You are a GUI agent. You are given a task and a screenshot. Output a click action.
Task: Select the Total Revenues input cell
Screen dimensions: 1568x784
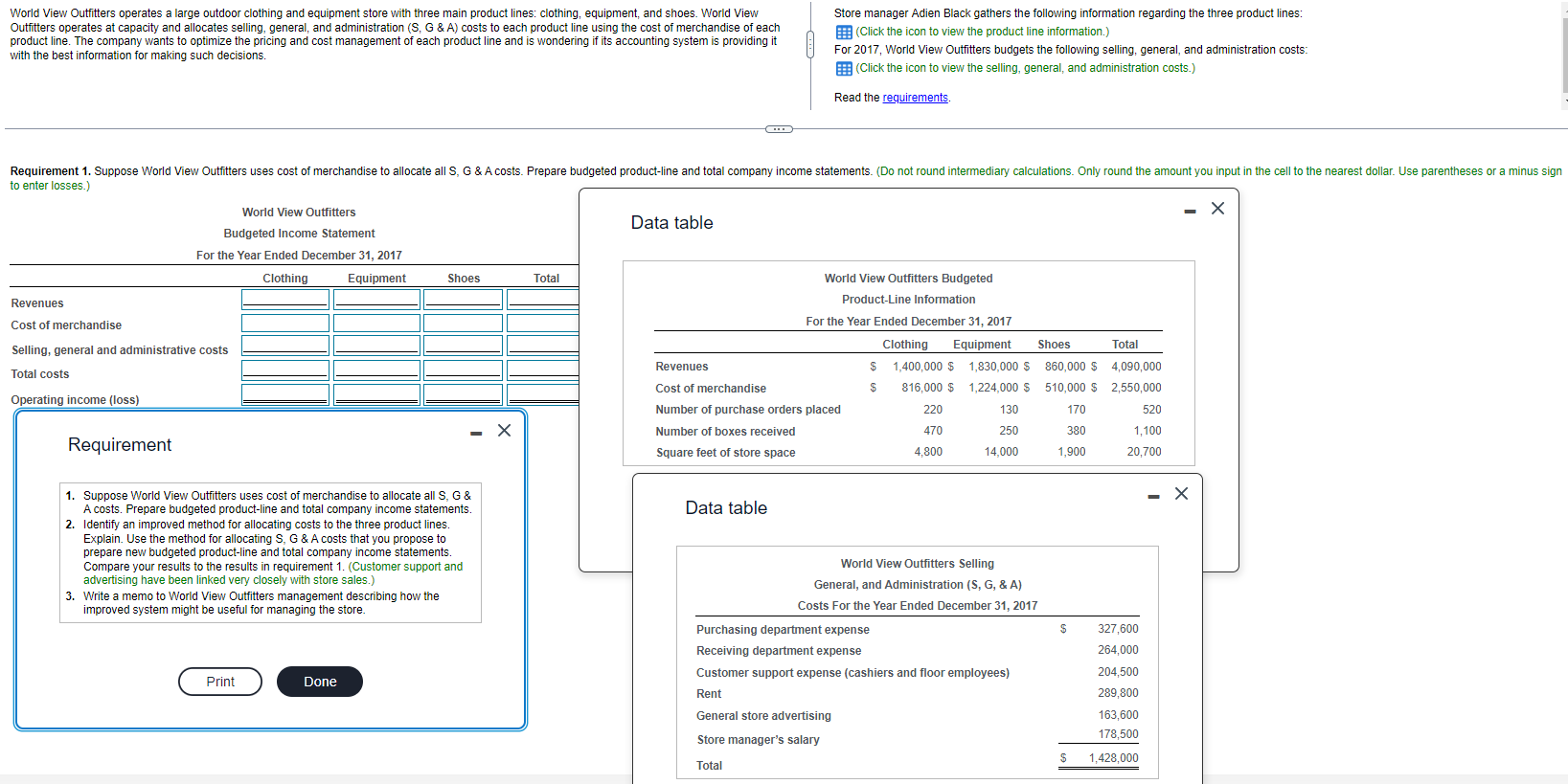click(543, 300)
